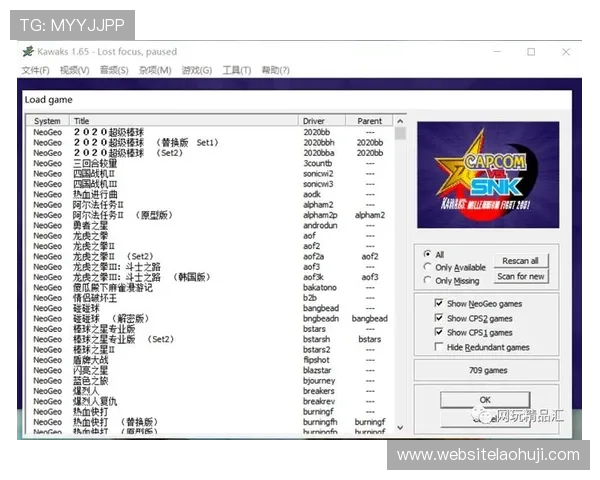Screen dimensions: 600x480
Task: Select the game row with driver bstarsh
Action: pyautogui.click(x=210, y=339)
